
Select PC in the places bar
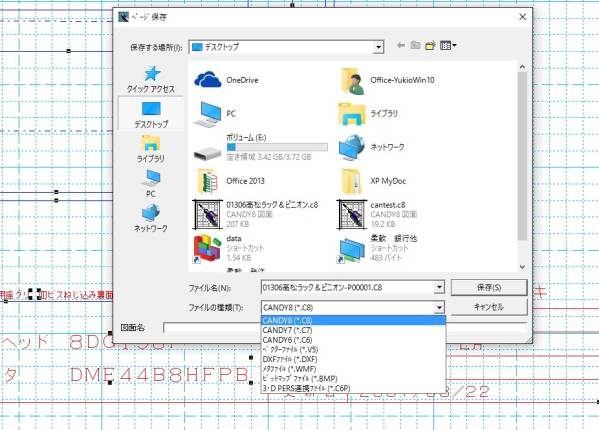(151, 183)
